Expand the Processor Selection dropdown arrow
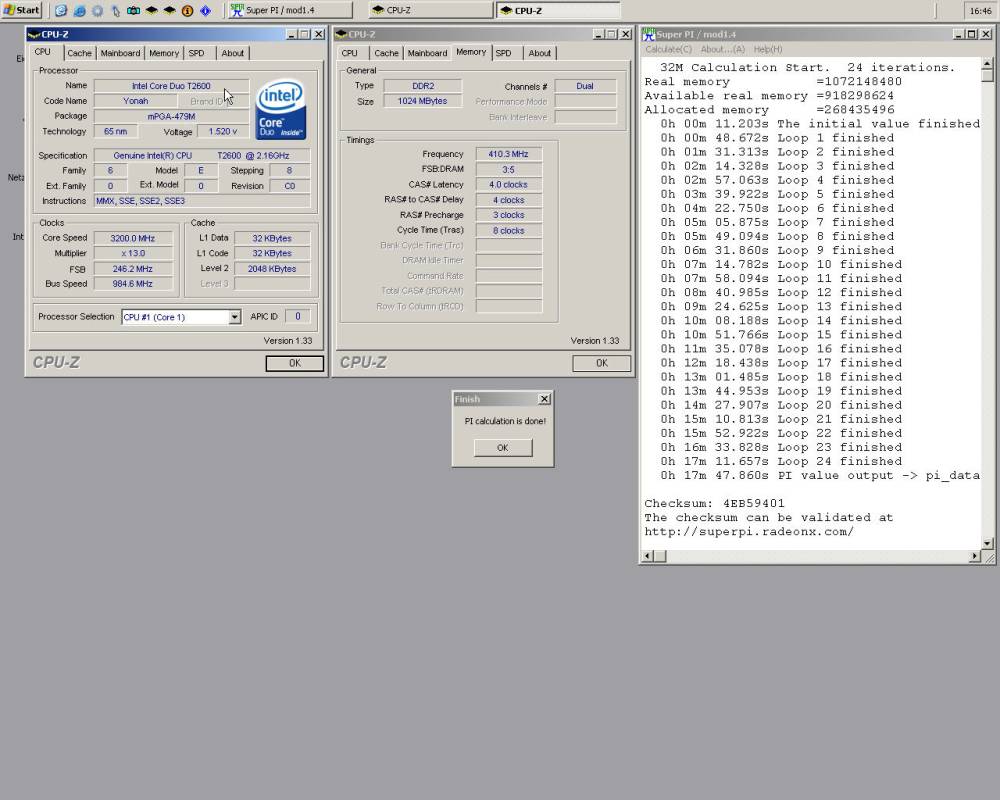This screenshot has width=1000, height=800. 235,317
